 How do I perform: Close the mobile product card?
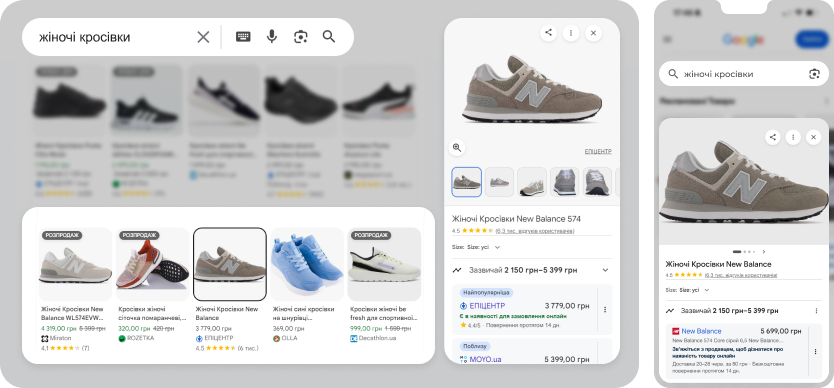[x=813, y=137]
